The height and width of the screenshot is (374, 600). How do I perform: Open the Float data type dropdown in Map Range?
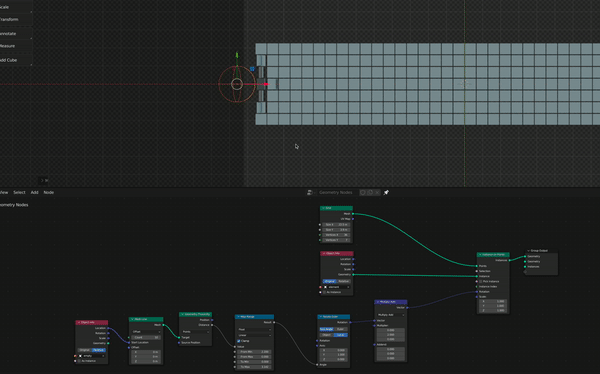[x=254, y=330]
